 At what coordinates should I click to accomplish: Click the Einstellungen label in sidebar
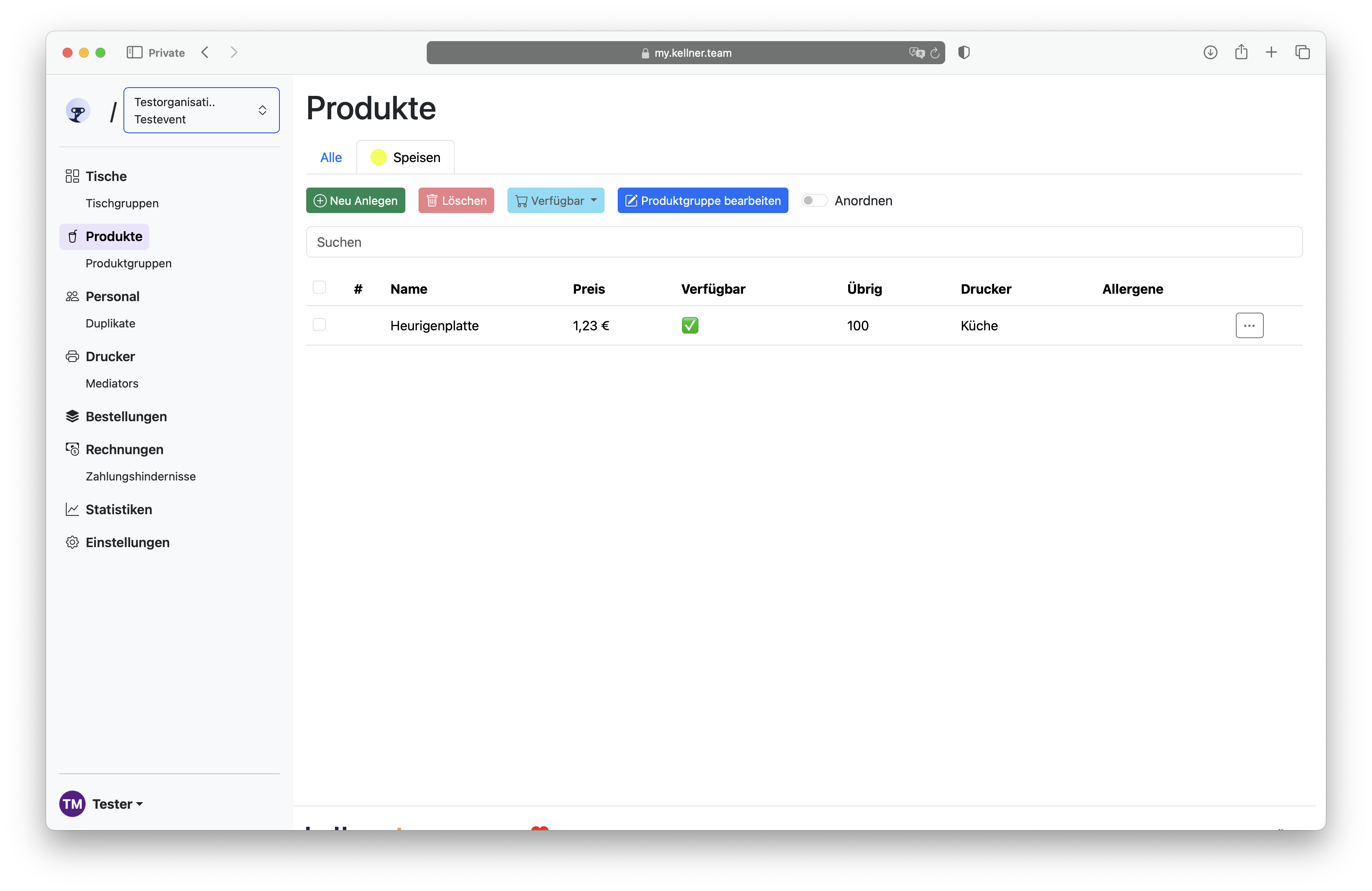click(128, 542)
